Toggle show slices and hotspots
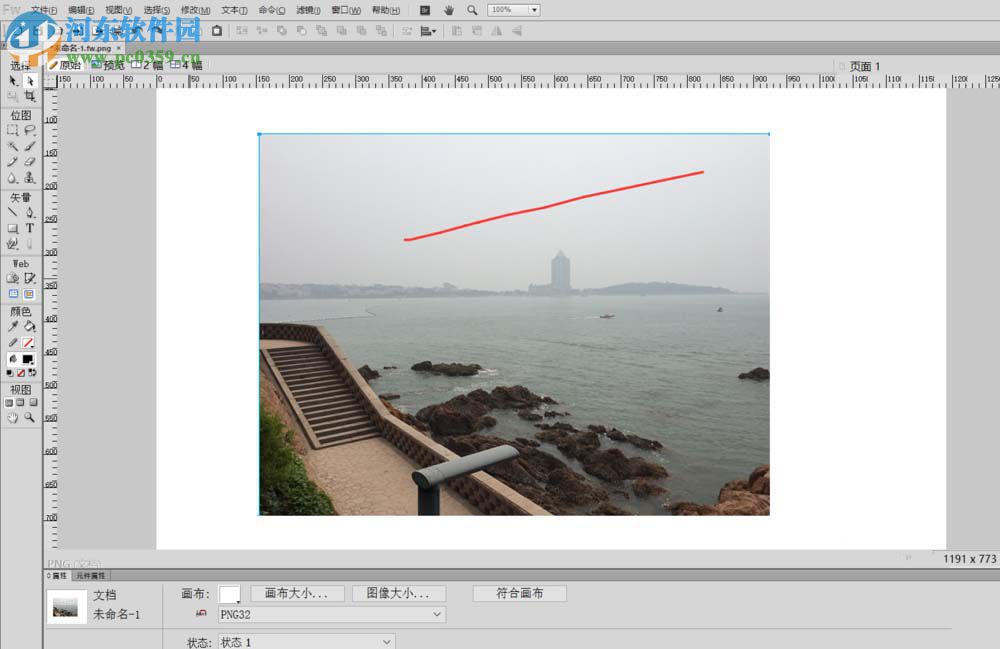 pos(29,294)
